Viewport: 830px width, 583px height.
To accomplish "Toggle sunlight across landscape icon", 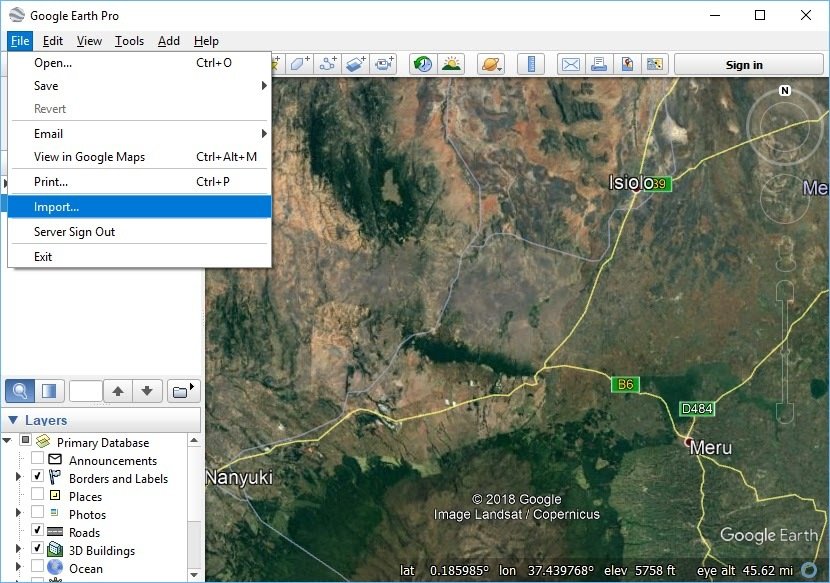I will (451, 65).
